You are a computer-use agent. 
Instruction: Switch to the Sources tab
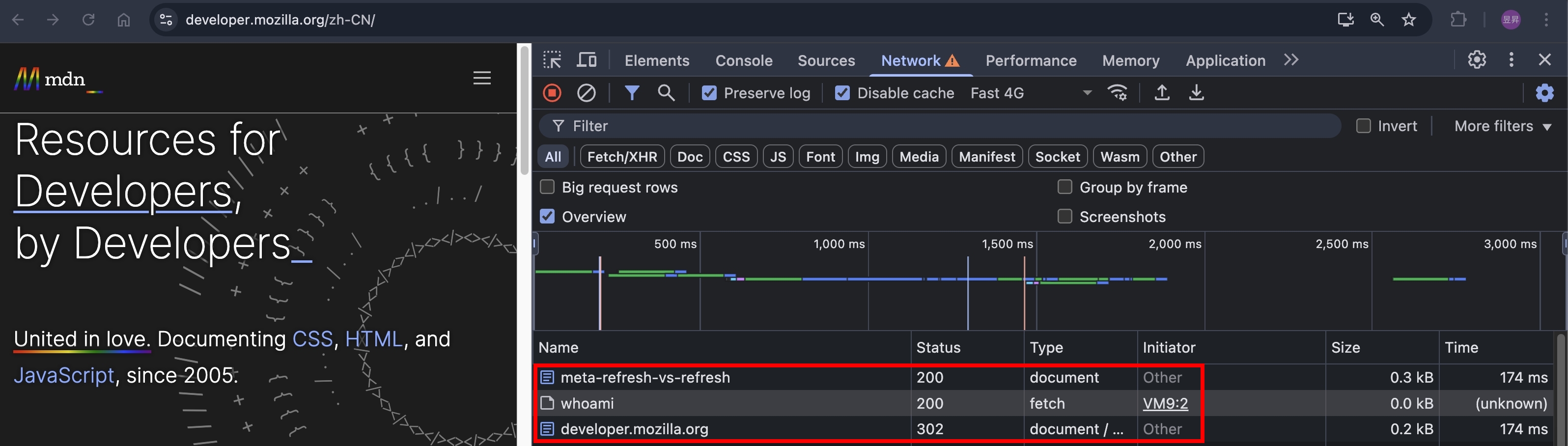click(826, 60)
